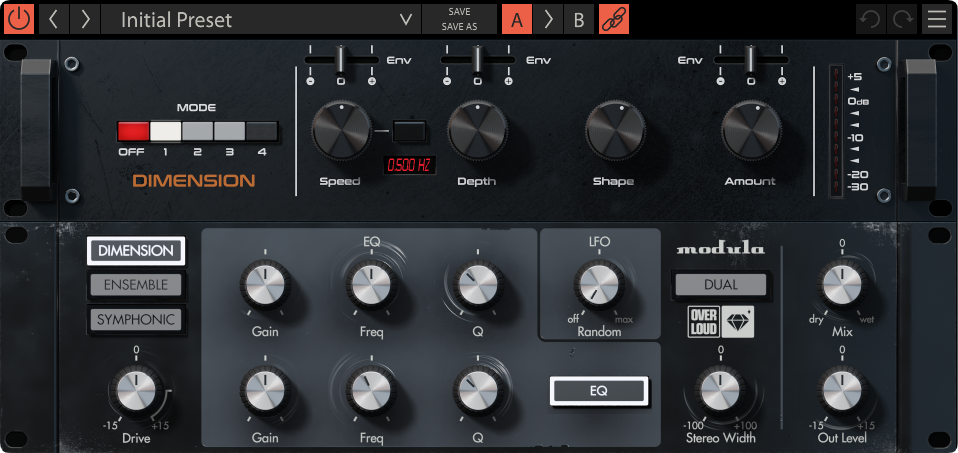Click the OVERLOUD logo icon
Image resolution: width=958 pixels, height=453 pixels.
(x=703, y=322)
